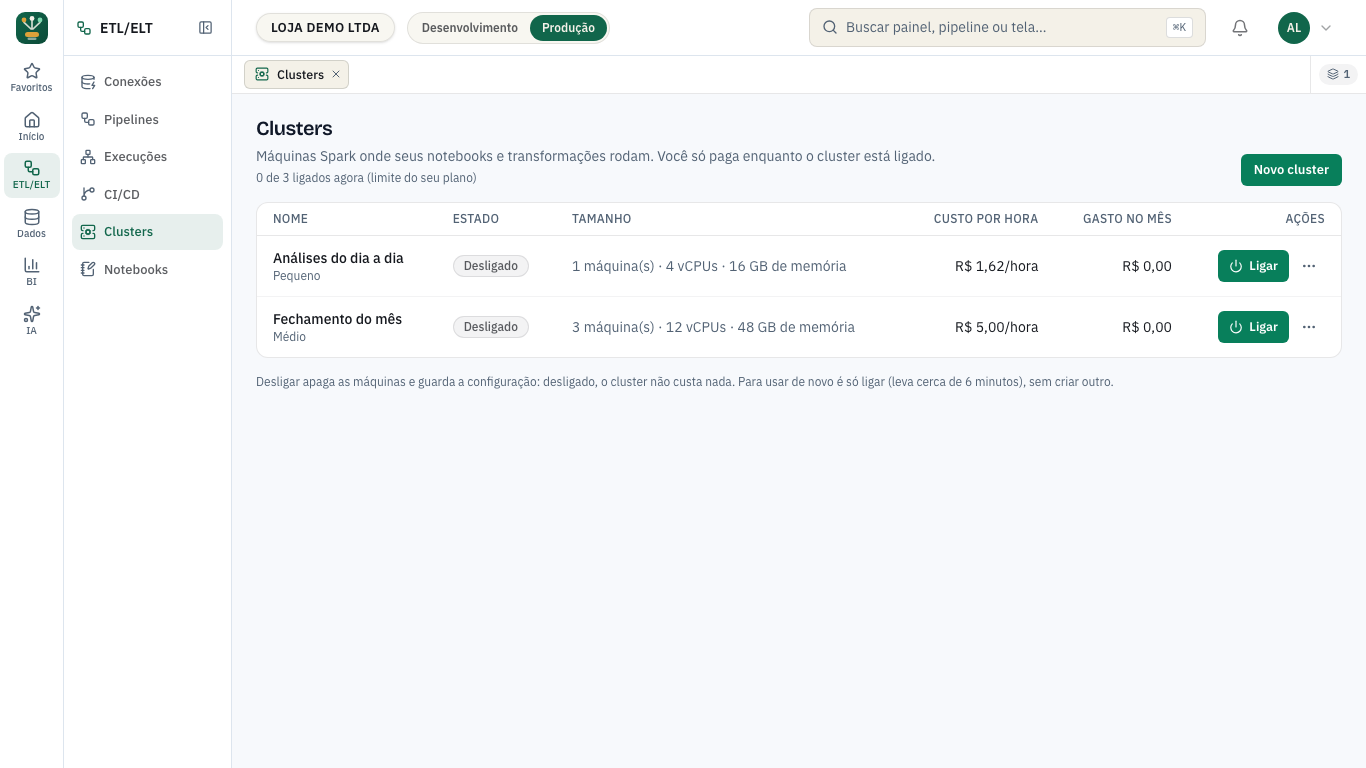Open Conexões in the sidebar

click(147, 82)
